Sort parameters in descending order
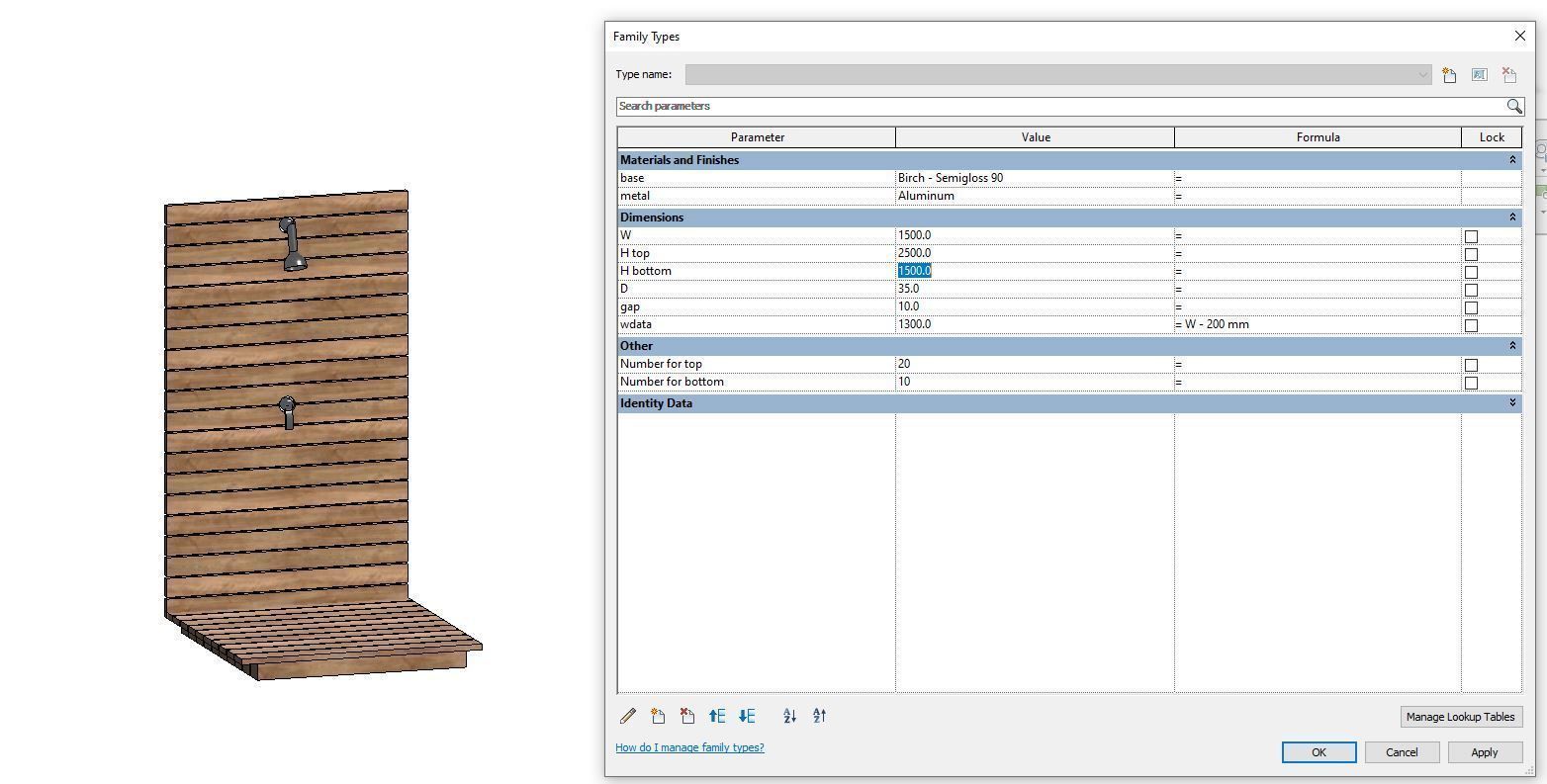The width and height of the screenshot is (1547, 784). (x=819, y=716)
